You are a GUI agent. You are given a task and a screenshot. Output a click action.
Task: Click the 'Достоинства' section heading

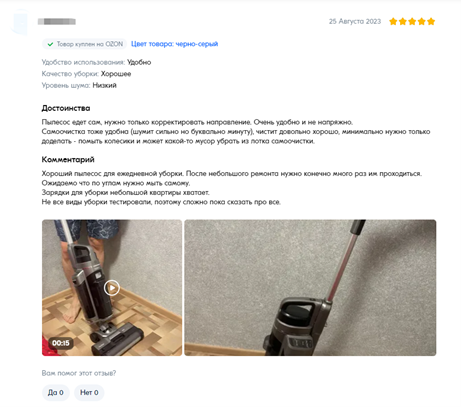[x=66, y=108]
